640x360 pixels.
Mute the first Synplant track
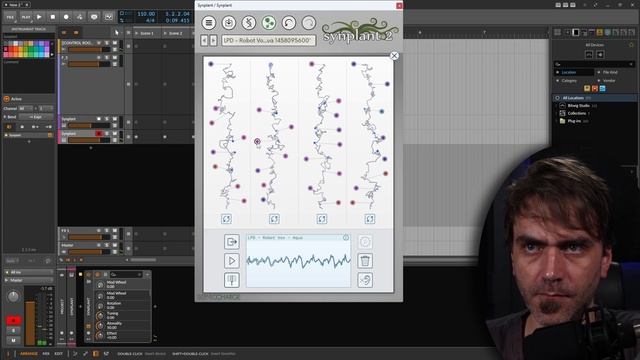115,119
